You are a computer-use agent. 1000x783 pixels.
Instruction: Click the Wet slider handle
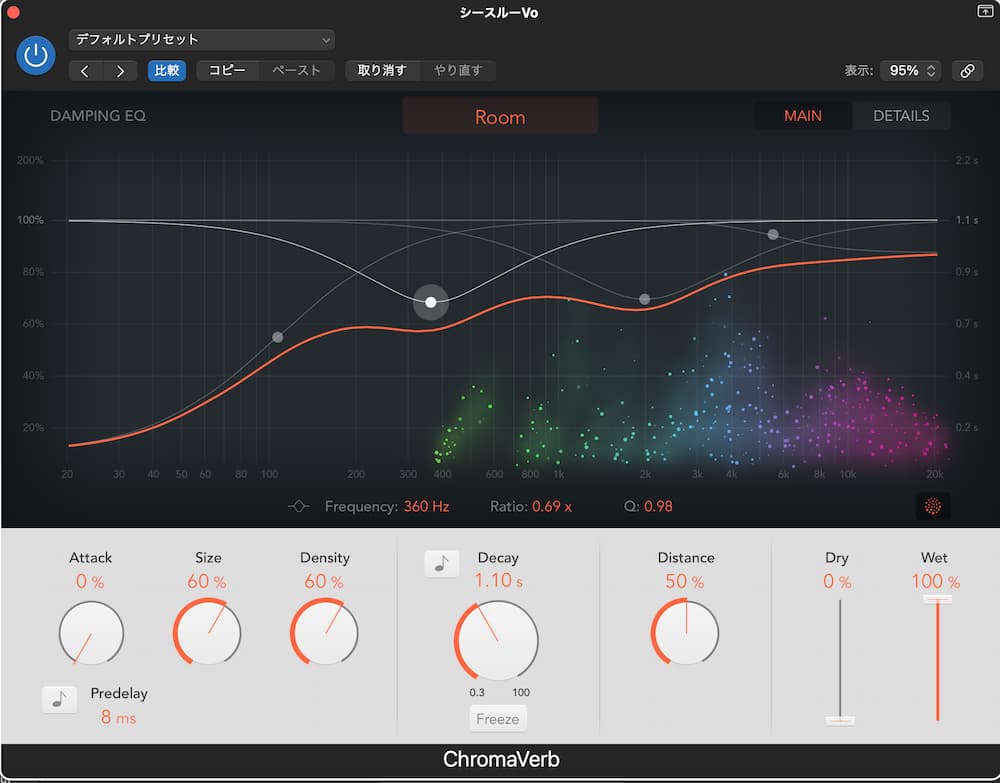938,599
